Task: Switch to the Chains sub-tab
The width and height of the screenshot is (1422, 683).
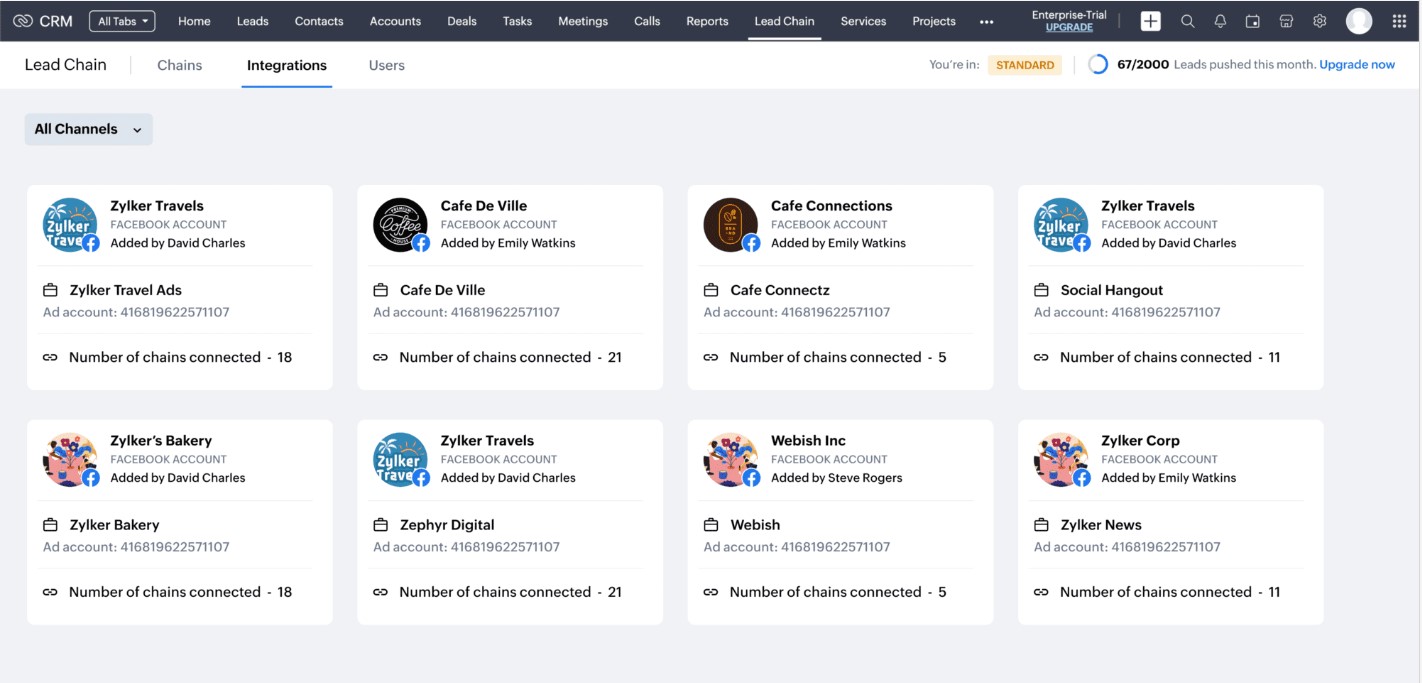Action: (x=180, y=65)
